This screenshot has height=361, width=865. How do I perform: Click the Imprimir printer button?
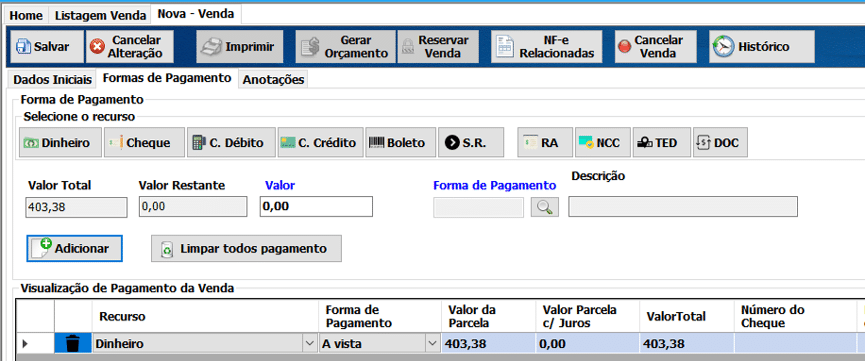(x=240, y=47)
